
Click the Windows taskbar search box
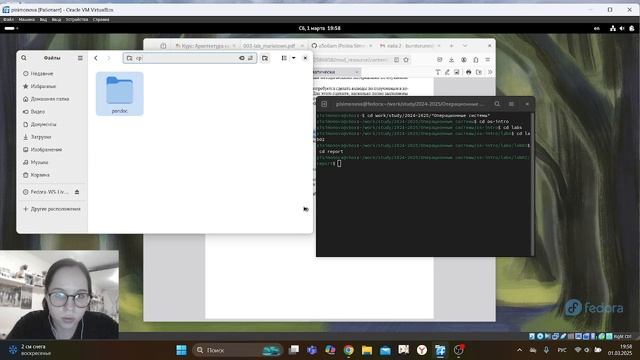point(237,350)
